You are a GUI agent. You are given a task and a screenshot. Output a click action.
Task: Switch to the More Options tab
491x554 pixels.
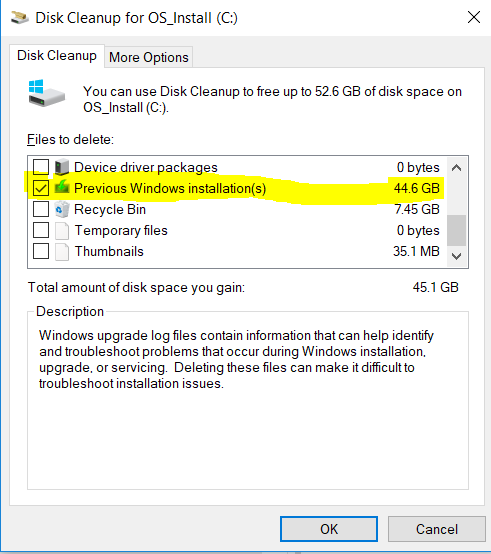(x=149, y=57)
